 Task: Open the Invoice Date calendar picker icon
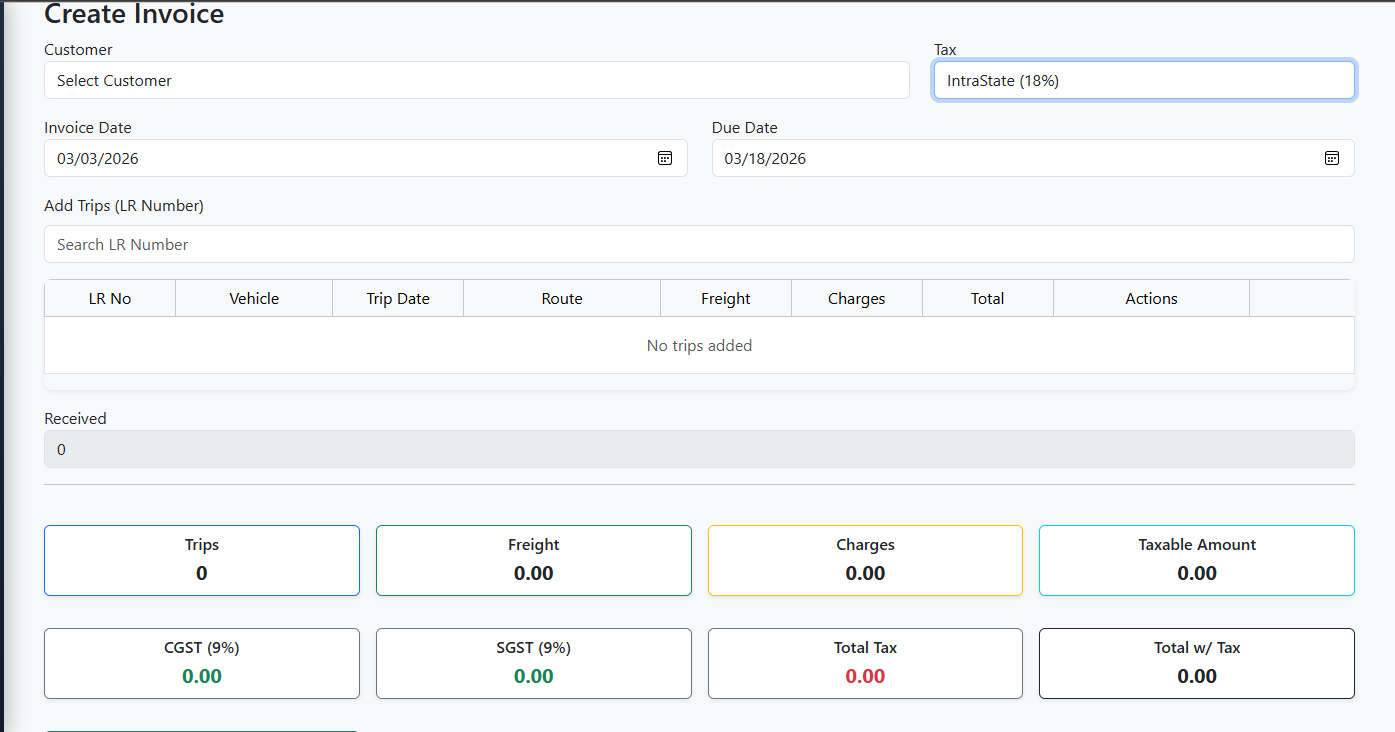tap(665, 158)
